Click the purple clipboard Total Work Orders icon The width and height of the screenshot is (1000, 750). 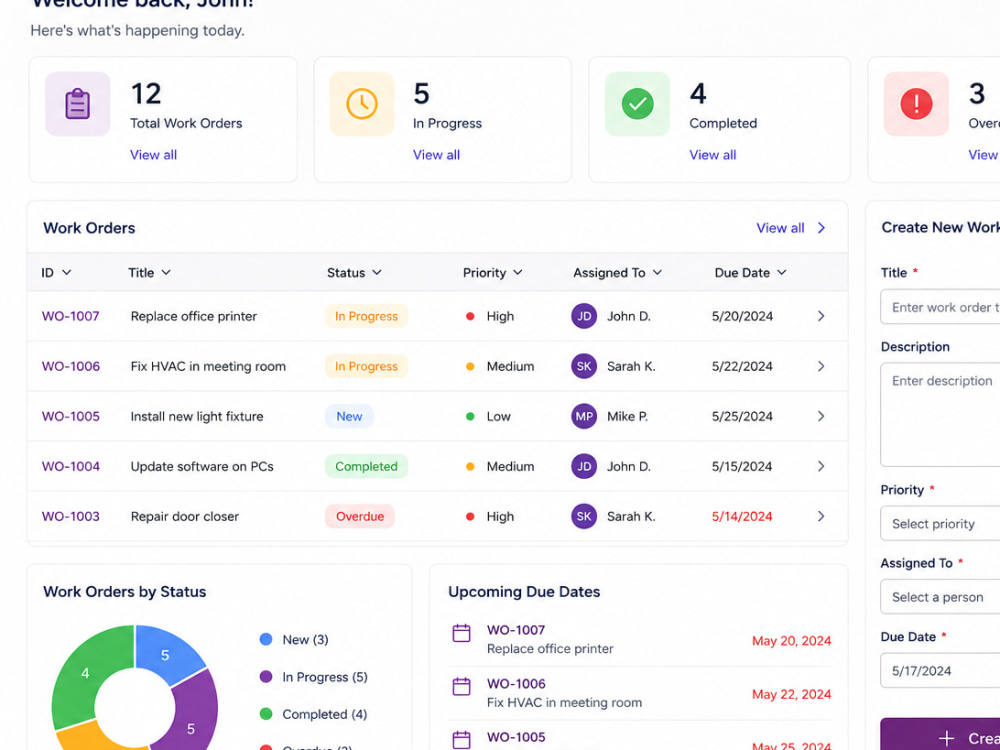click(77, 104)
